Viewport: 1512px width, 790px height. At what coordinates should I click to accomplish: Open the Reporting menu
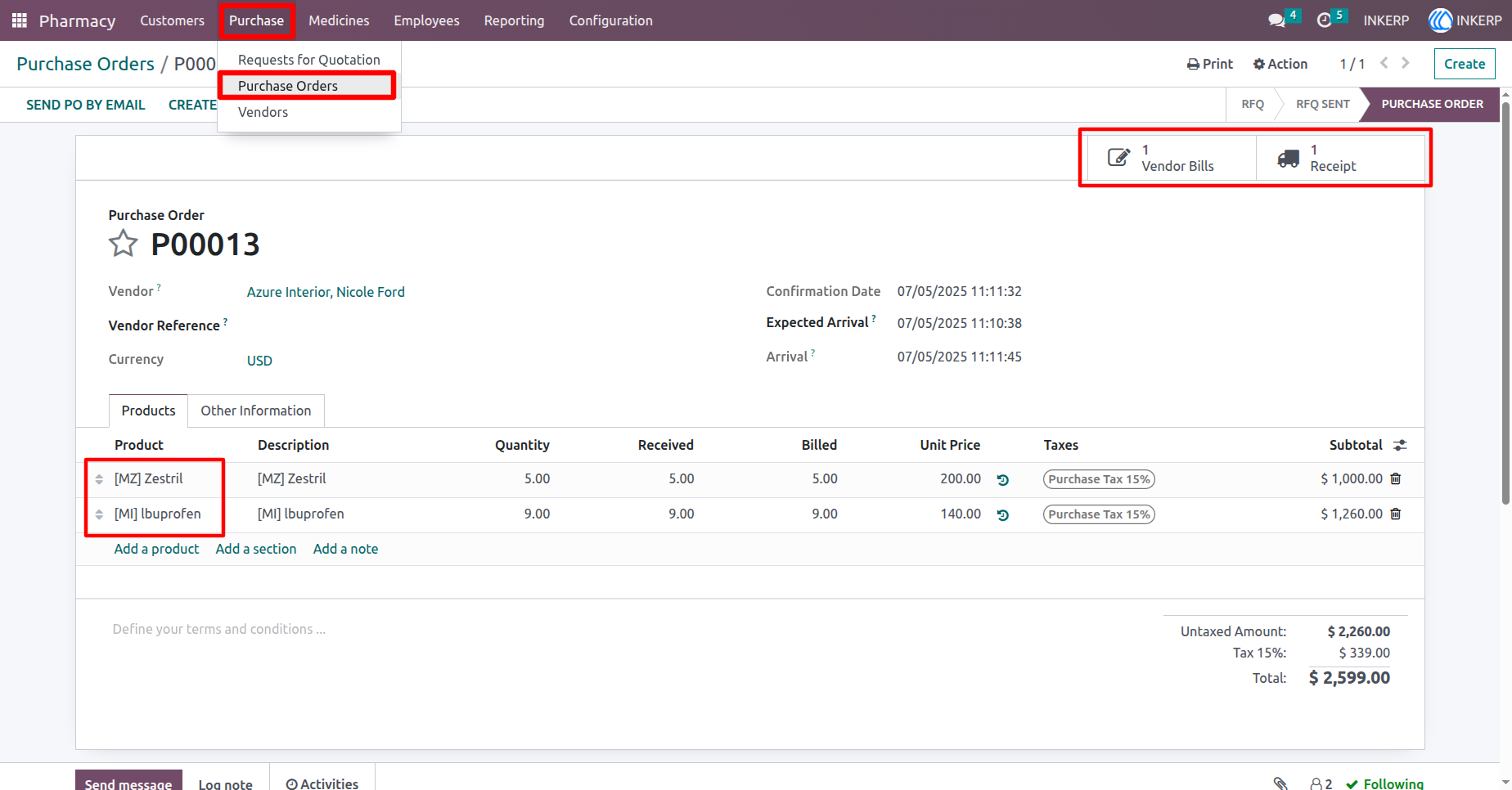(514, 20)
